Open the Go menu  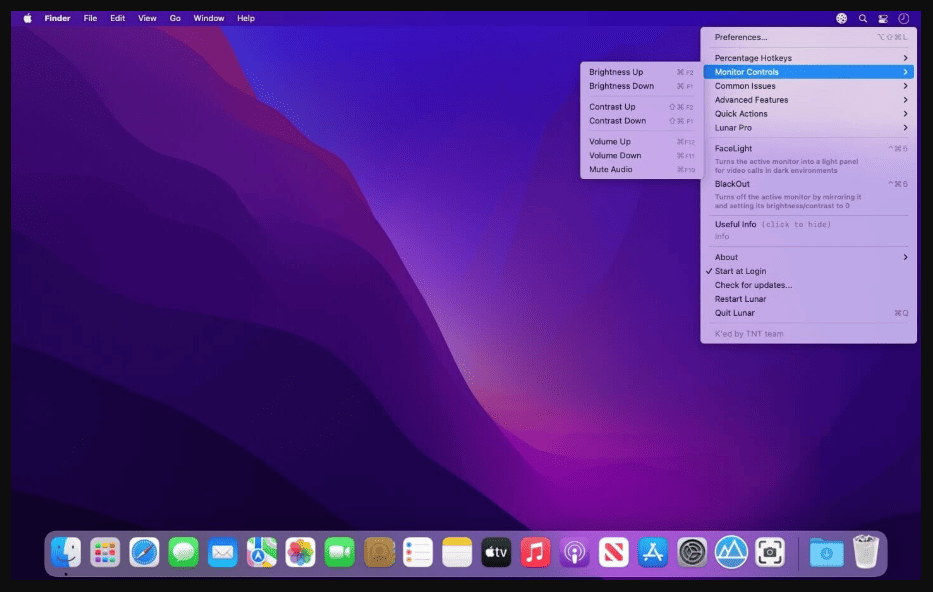(175, 18)
